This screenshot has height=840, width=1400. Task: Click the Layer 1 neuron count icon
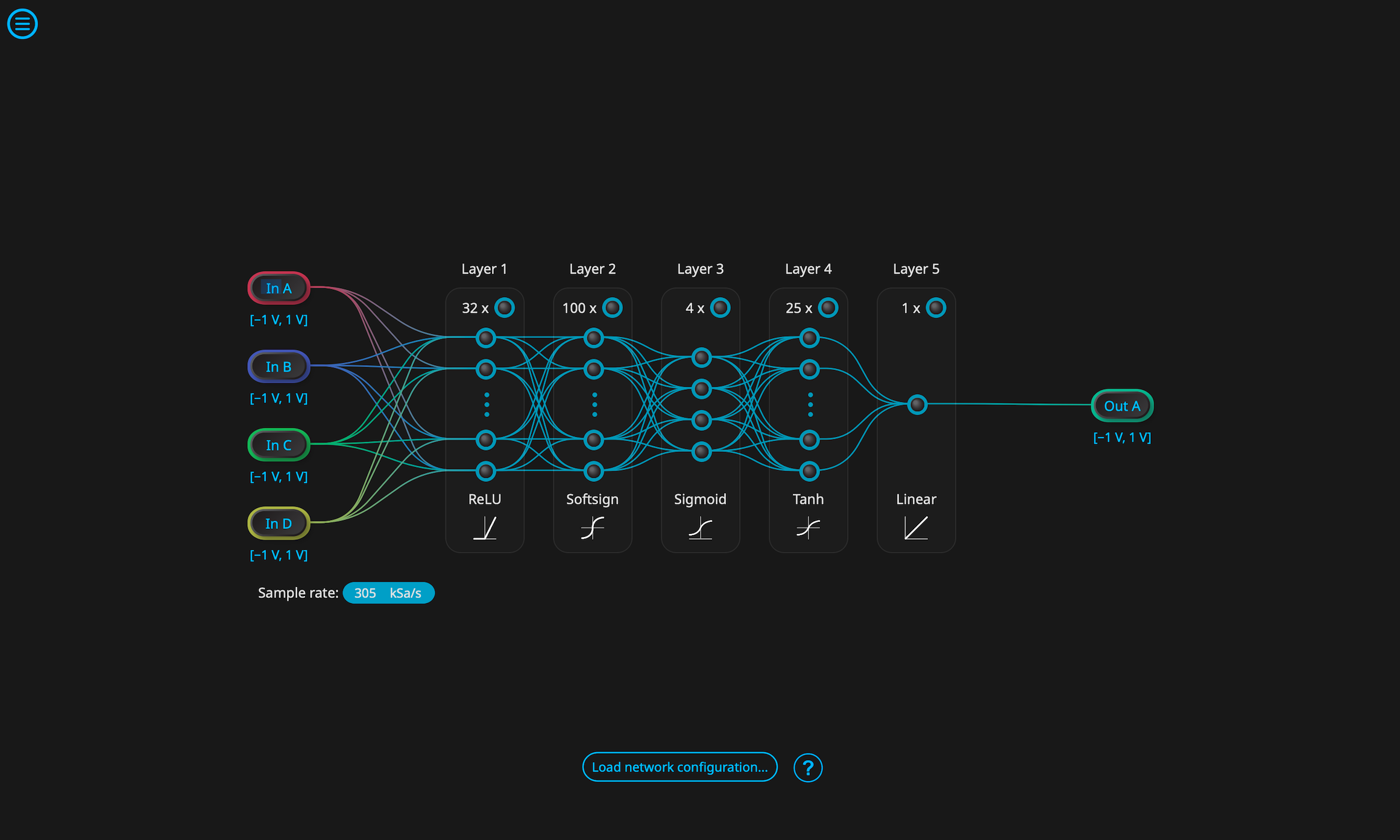(x=505, y=308)
